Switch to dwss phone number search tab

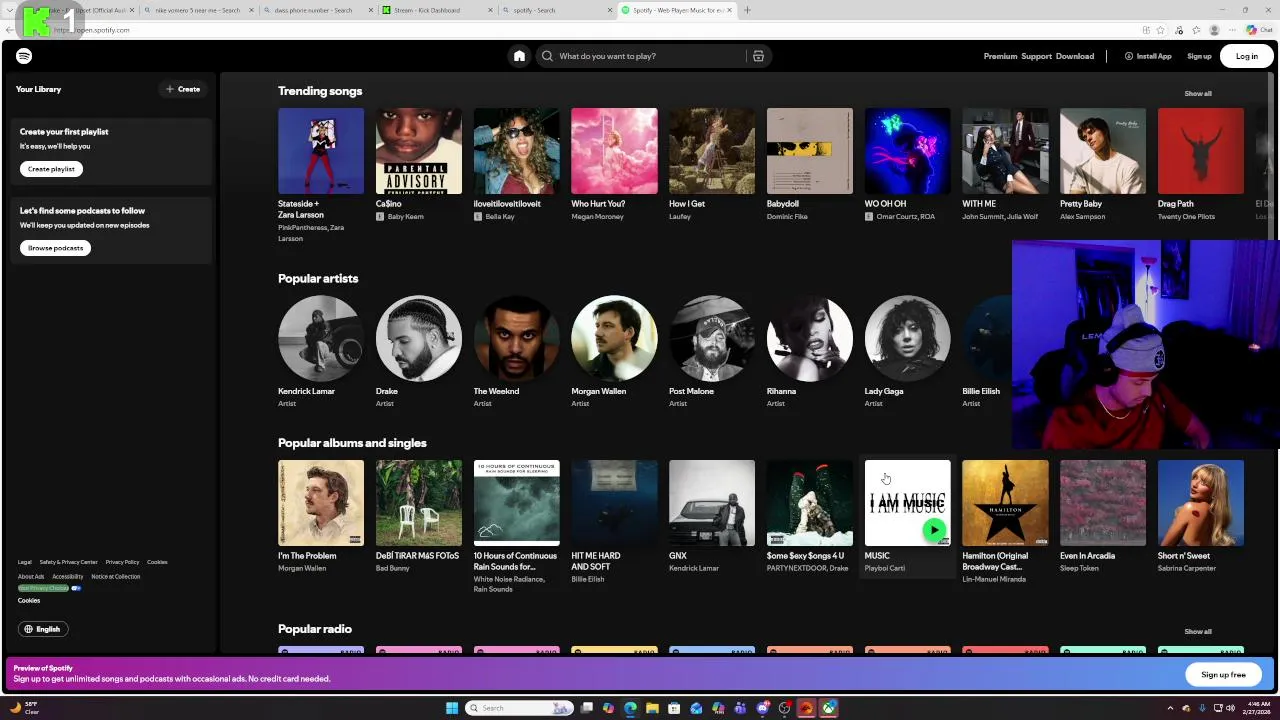click(x=317, y=10)
